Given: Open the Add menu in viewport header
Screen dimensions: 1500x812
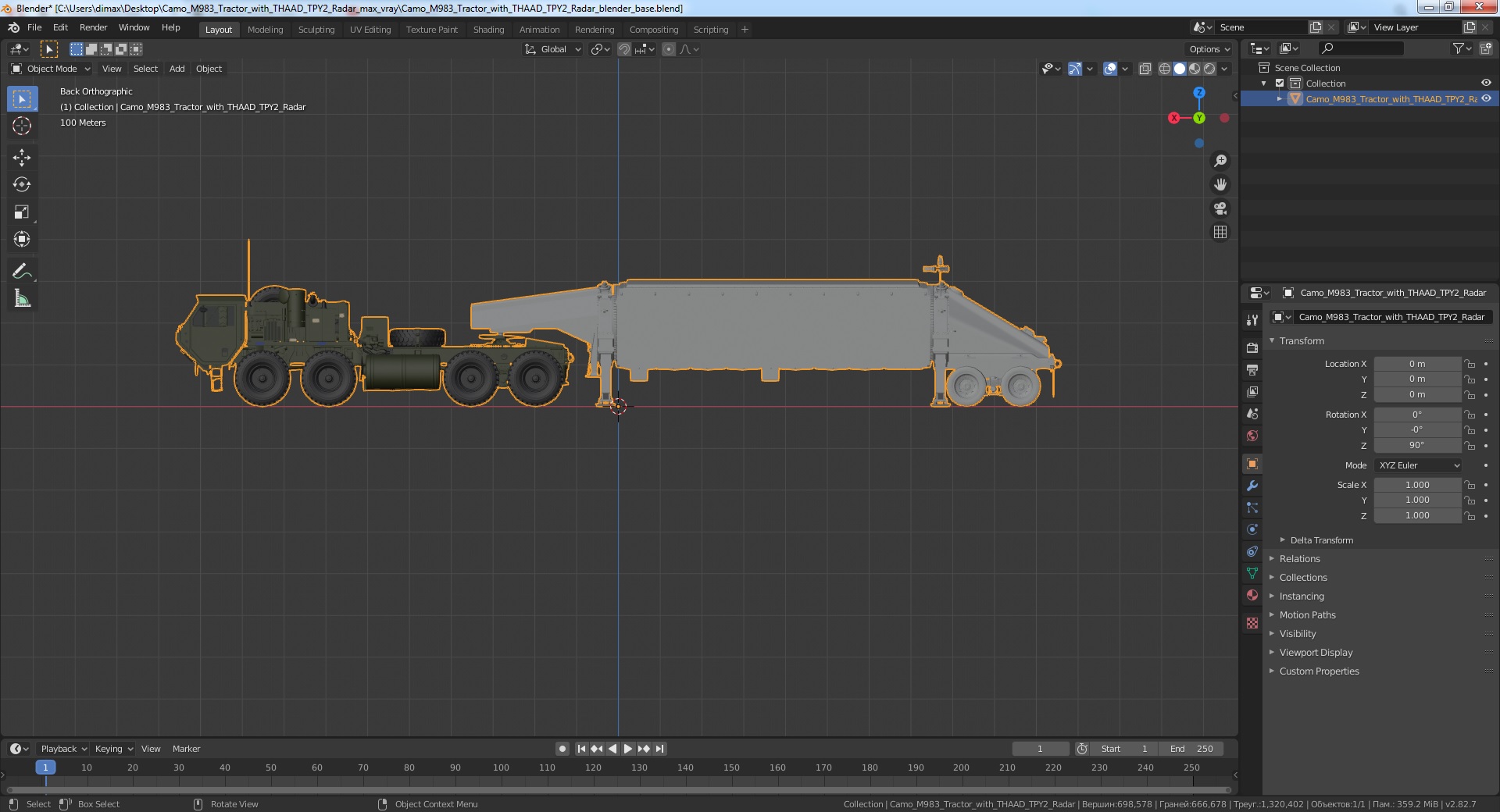Looking at the screenshot, I should point(177,69).
